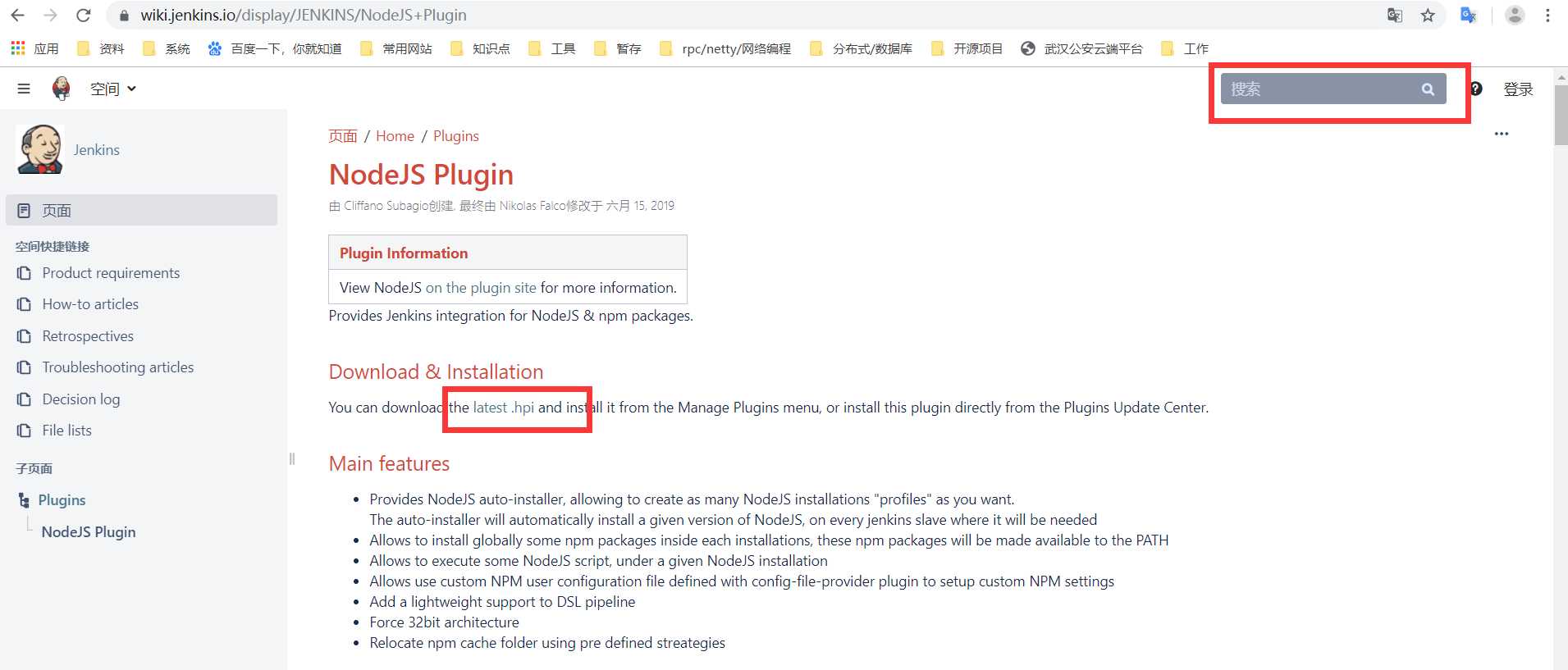Click the Jenkins logo in the header
Screen dimensions: 1568x670
point(61,89)
